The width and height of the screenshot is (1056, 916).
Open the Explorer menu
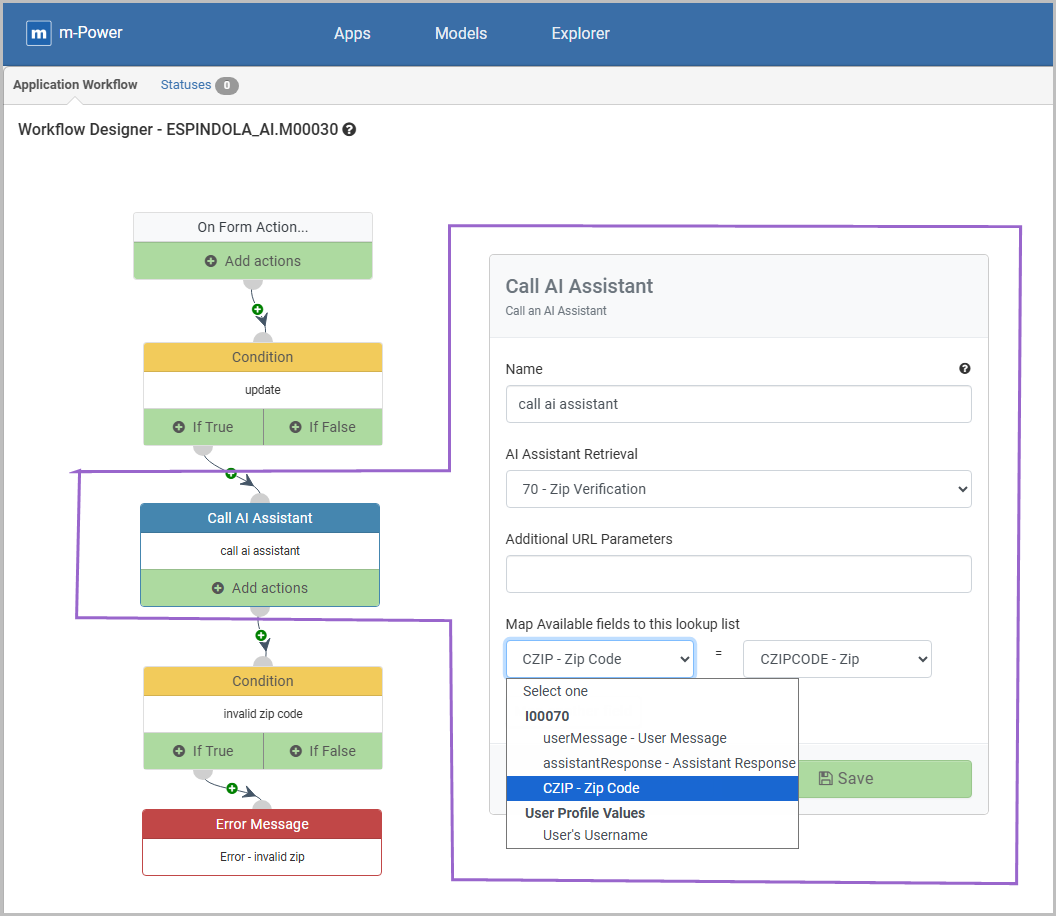pos(580,33)
